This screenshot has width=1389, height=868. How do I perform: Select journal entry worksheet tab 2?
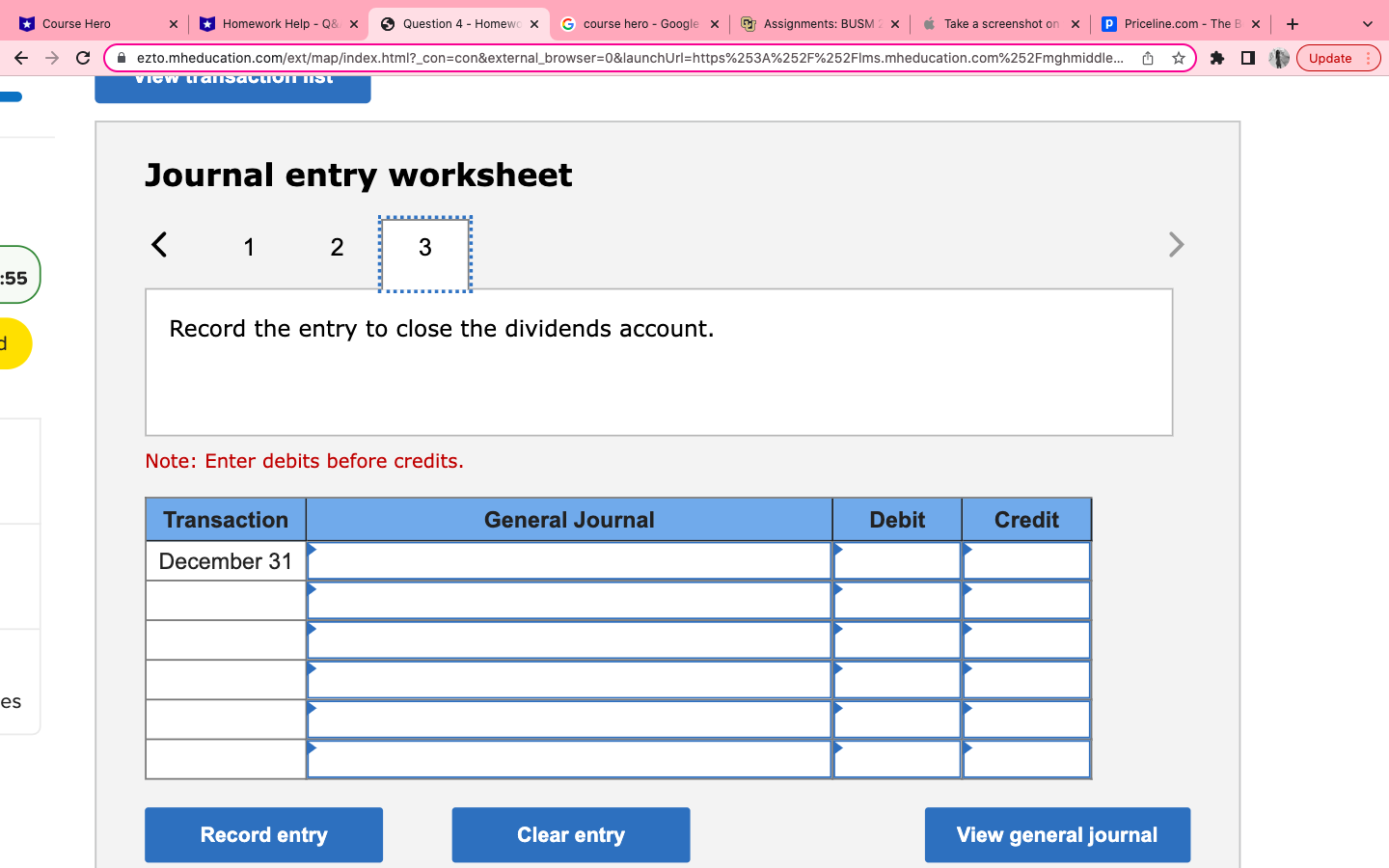(337, 247)
